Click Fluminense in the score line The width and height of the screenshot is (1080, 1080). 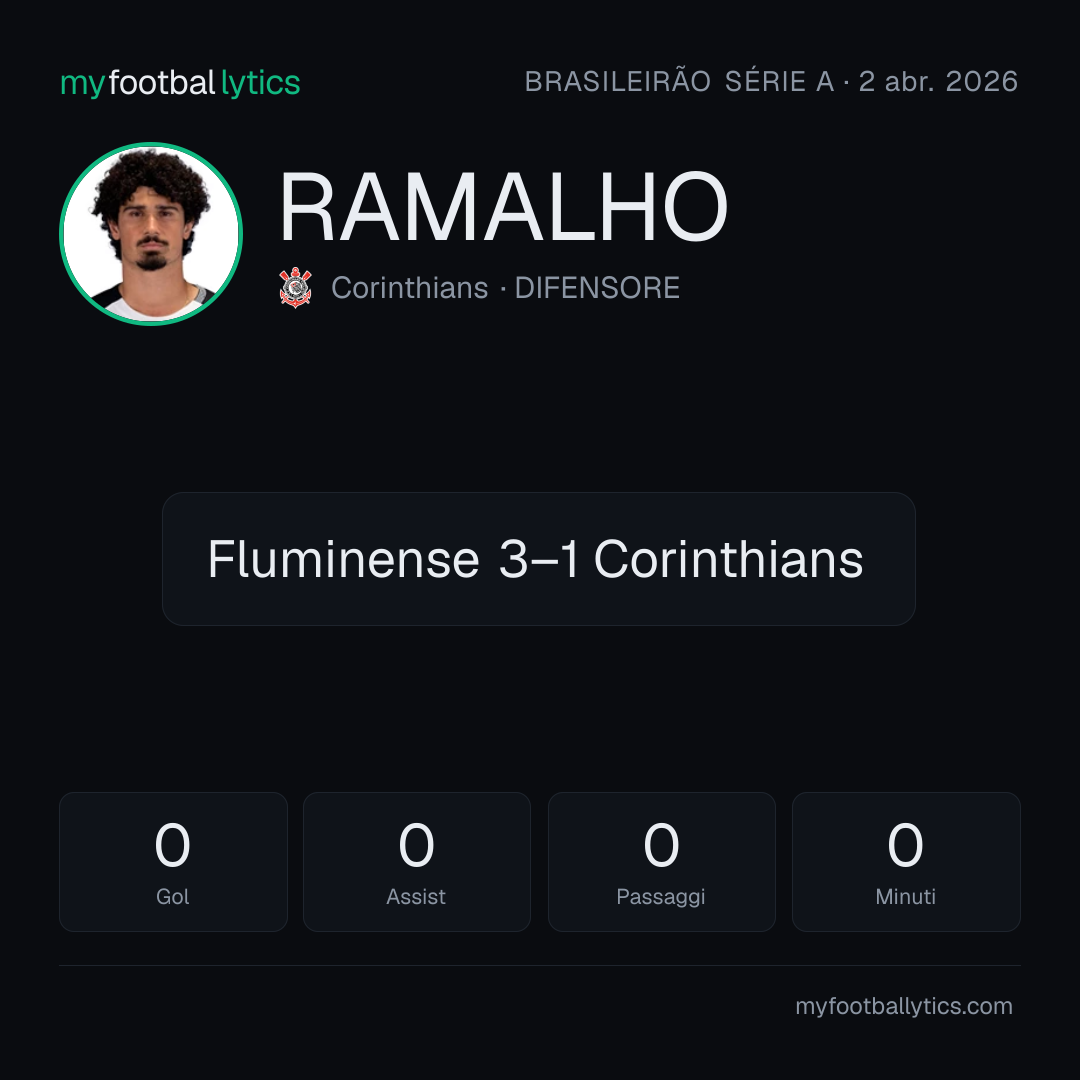coord(344,559)
